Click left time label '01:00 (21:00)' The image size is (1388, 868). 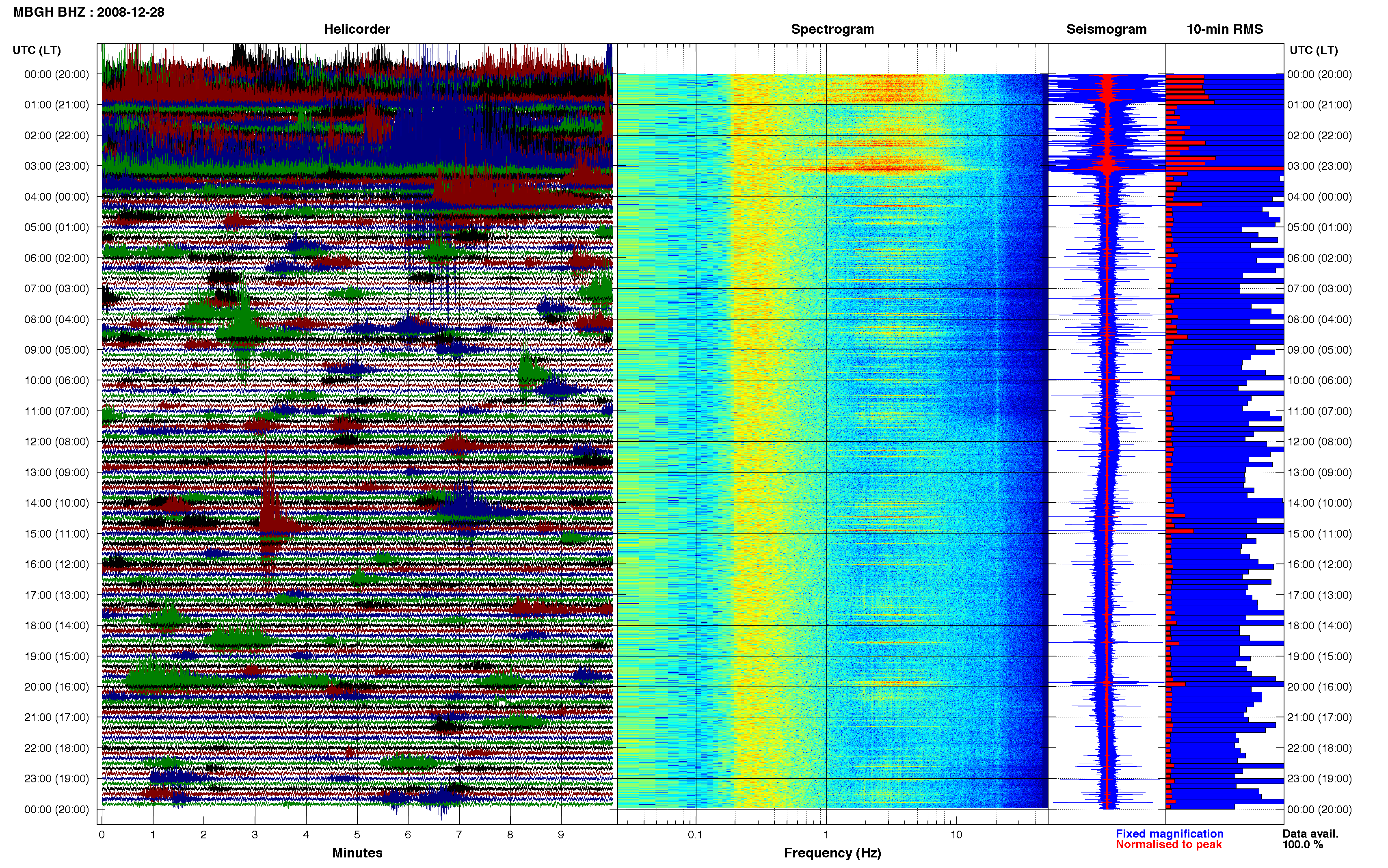(56, 104)
